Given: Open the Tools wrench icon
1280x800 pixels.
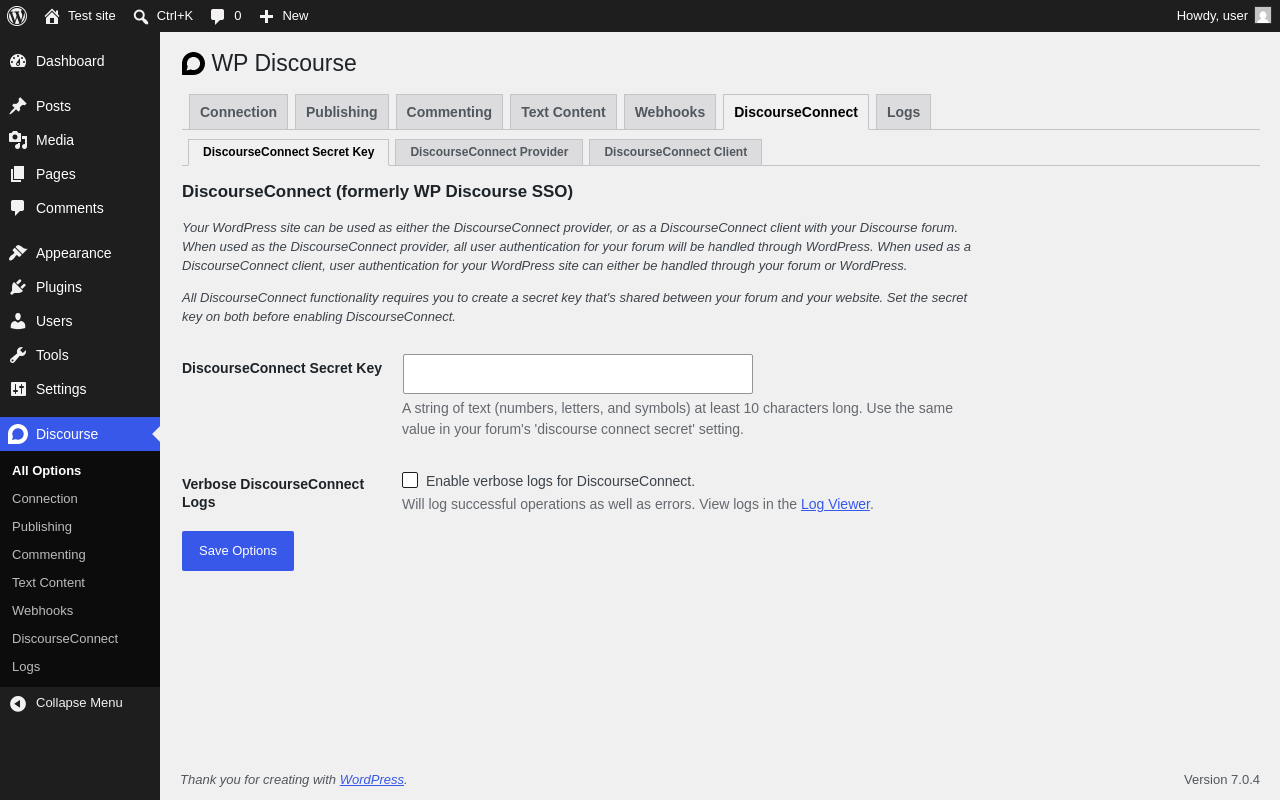Looking at the screenshot, I should pyautogui.click(x=18, y=355).
